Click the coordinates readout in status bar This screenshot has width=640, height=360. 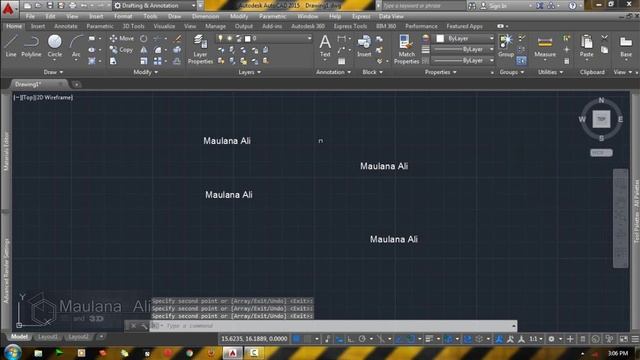tap(254, 339)
